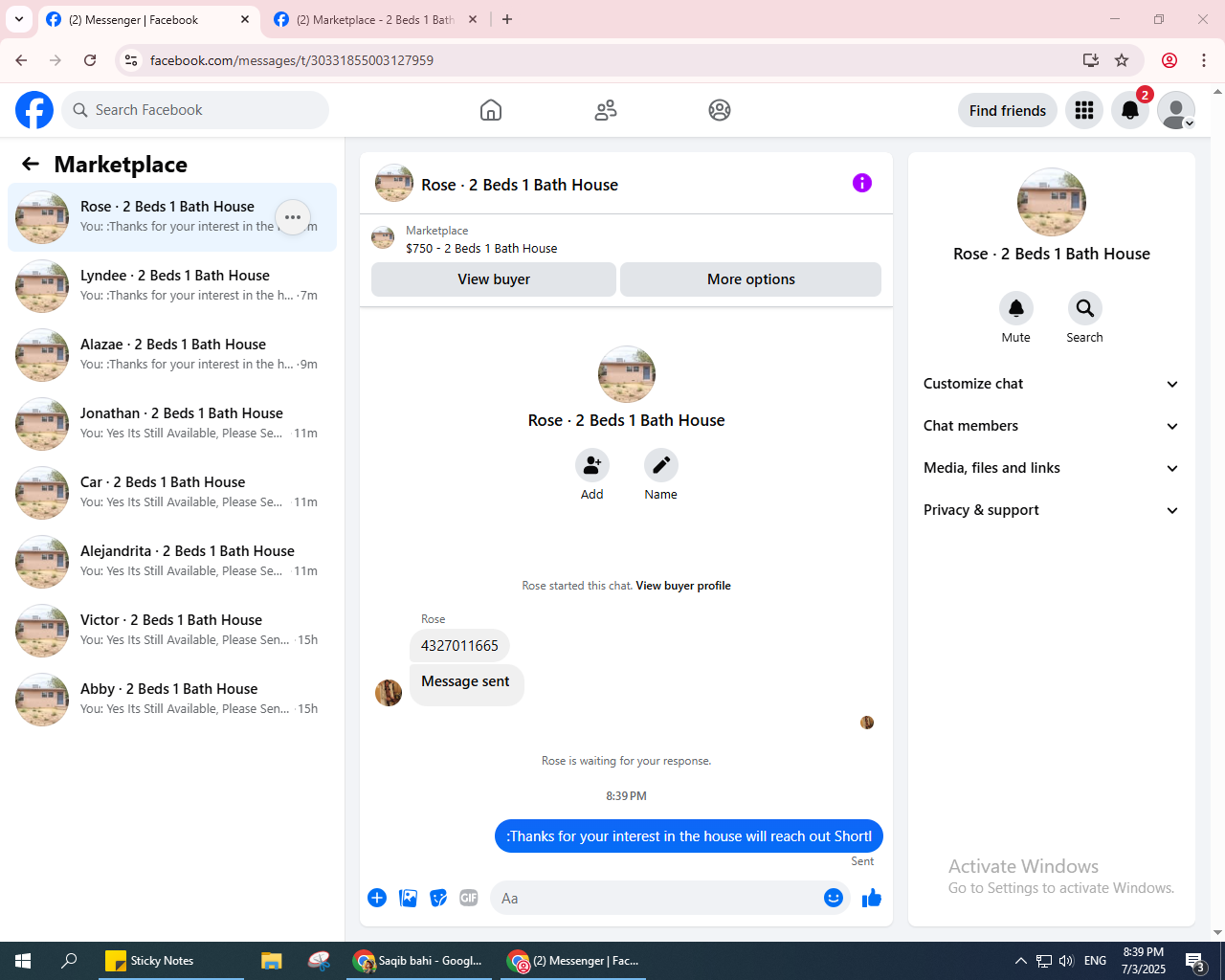Click the purple conversation information icon

862,183
